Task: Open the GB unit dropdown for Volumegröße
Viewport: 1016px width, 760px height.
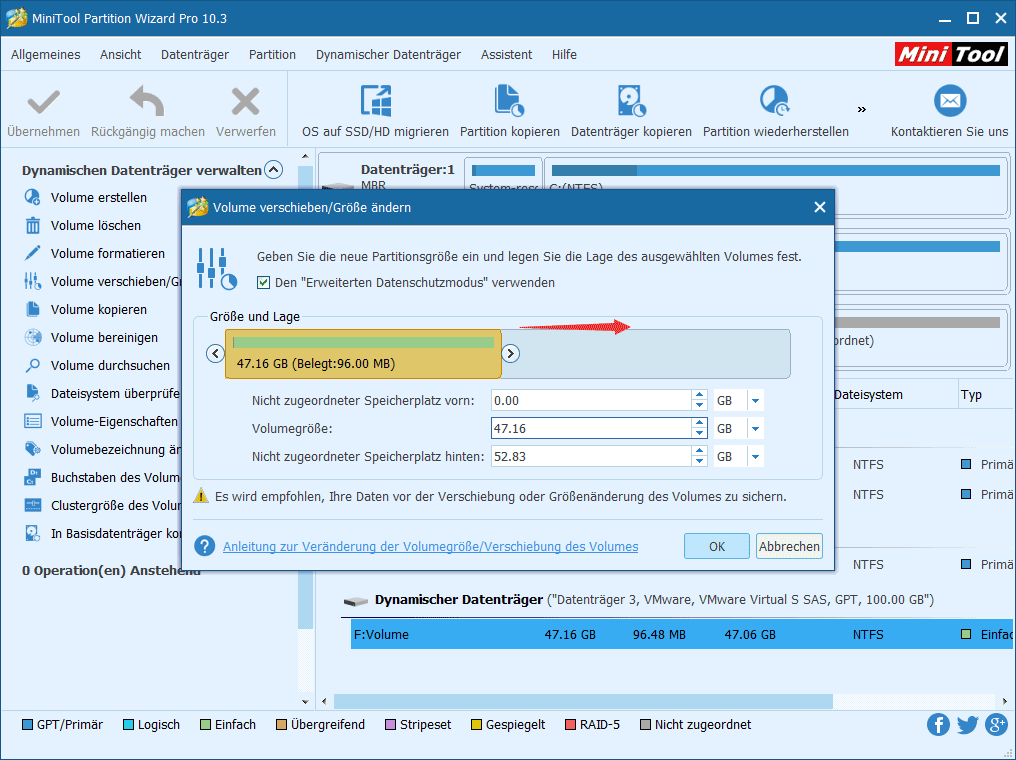Action: pos(756,428)
